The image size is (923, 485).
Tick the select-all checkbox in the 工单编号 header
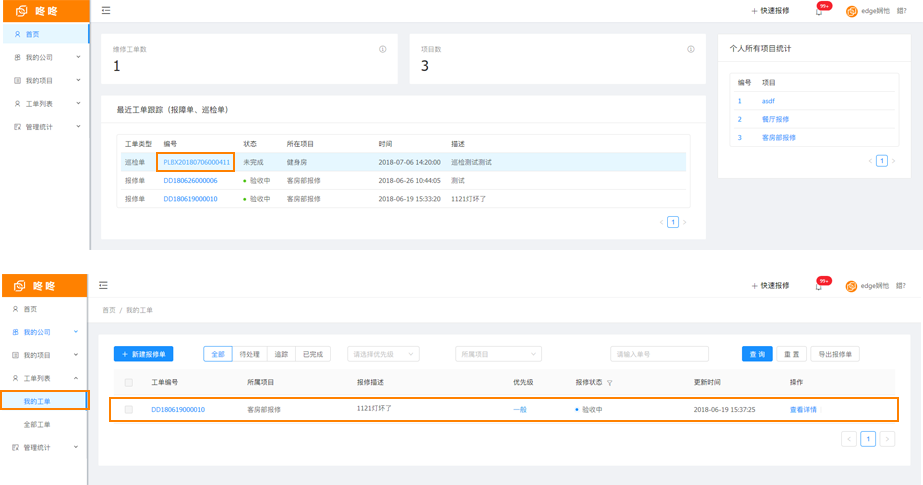[128, 383]
